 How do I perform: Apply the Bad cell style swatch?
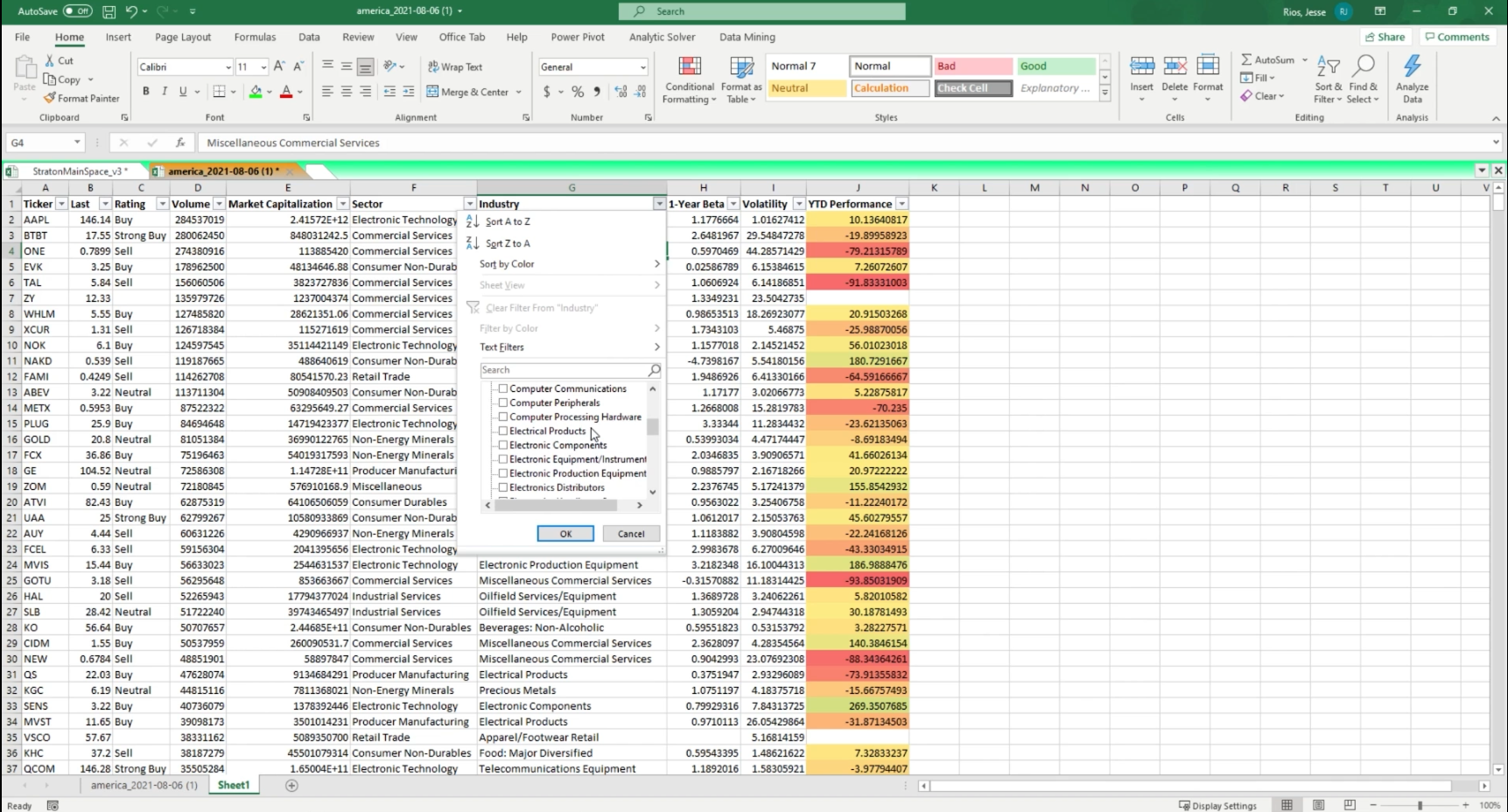(972, 66)
